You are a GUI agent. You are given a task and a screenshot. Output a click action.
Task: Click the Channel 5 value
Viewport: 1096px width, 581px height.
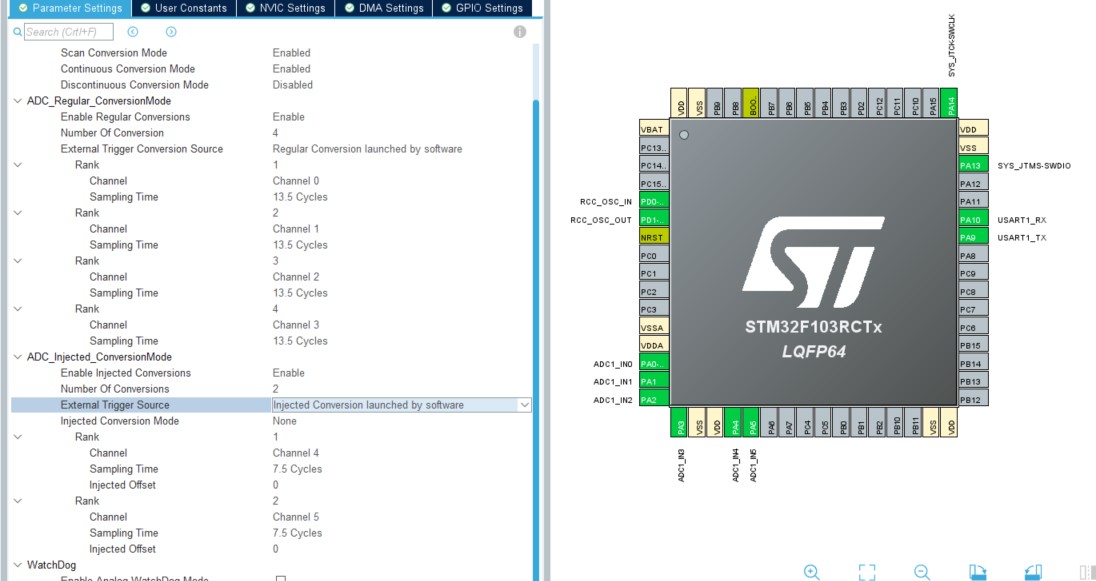[296, 517]
